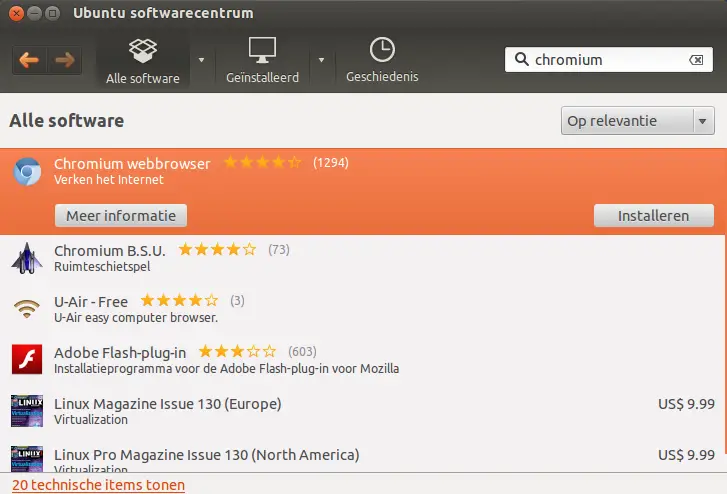Select Linux Pro Magazine Issue 130 (North America)
The image size is (727, 494).
click(x=207, y=455)
